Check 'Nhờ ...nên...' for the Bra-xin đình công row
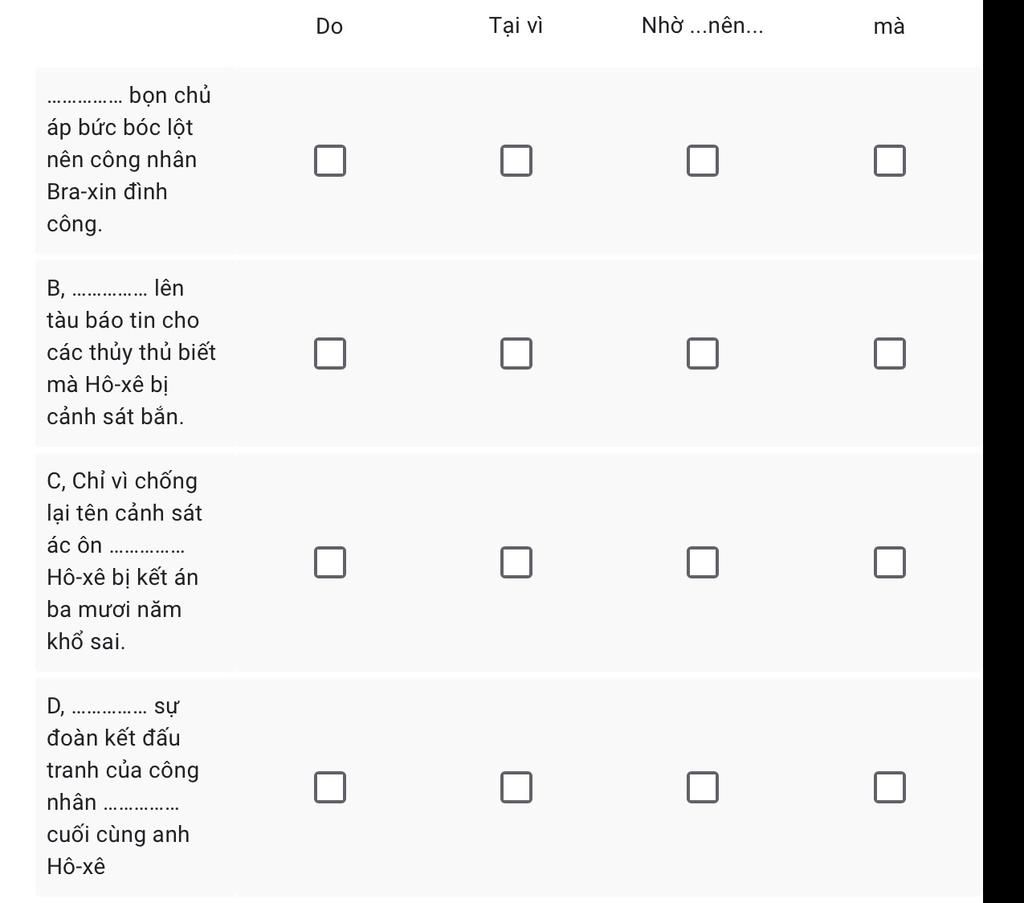This screenshot has height=903, width=1024. pyautogui.click(x=703, y=161)
